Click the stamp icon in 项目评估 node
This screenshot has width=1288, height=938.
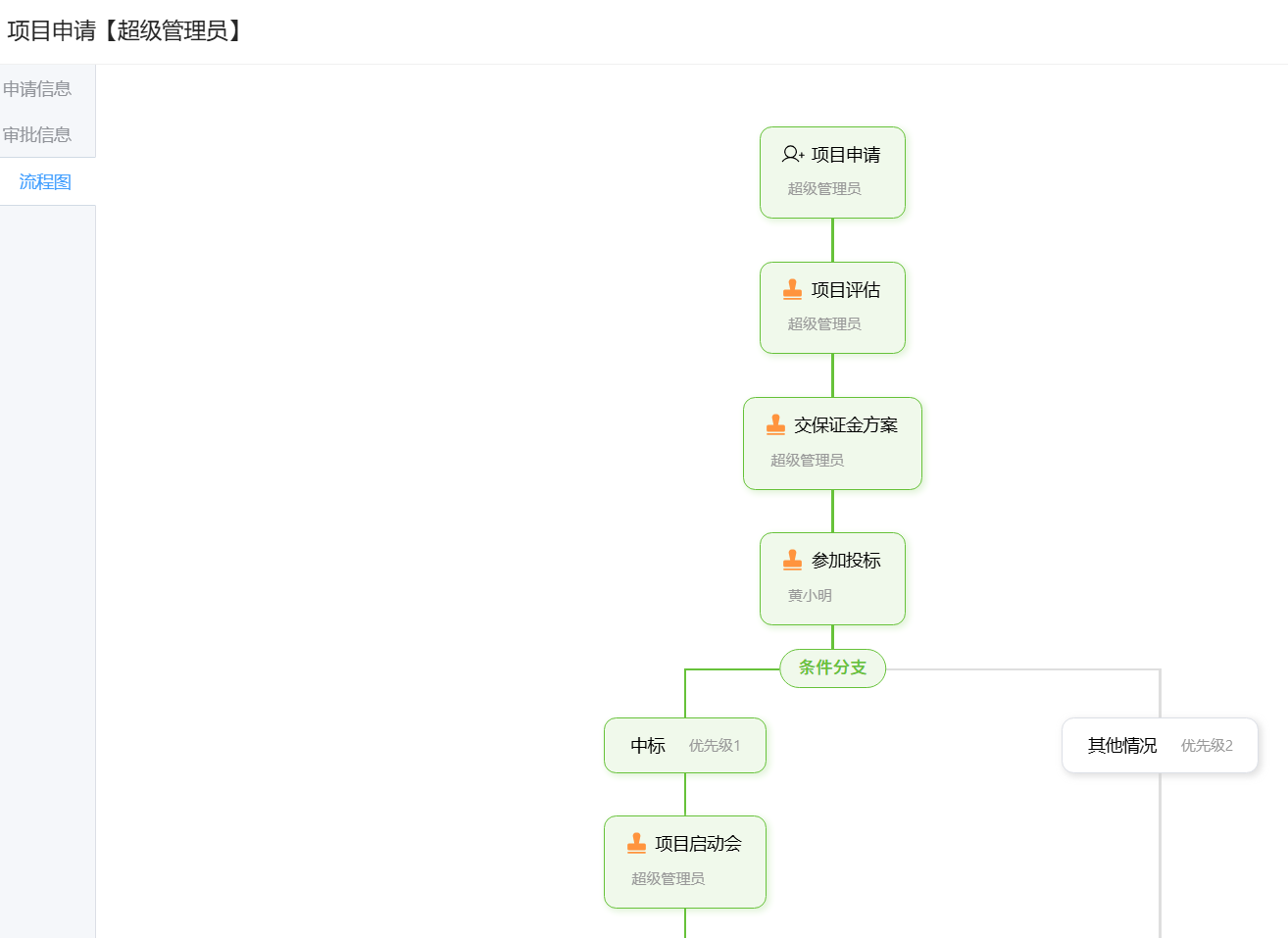tap(792, 290)
